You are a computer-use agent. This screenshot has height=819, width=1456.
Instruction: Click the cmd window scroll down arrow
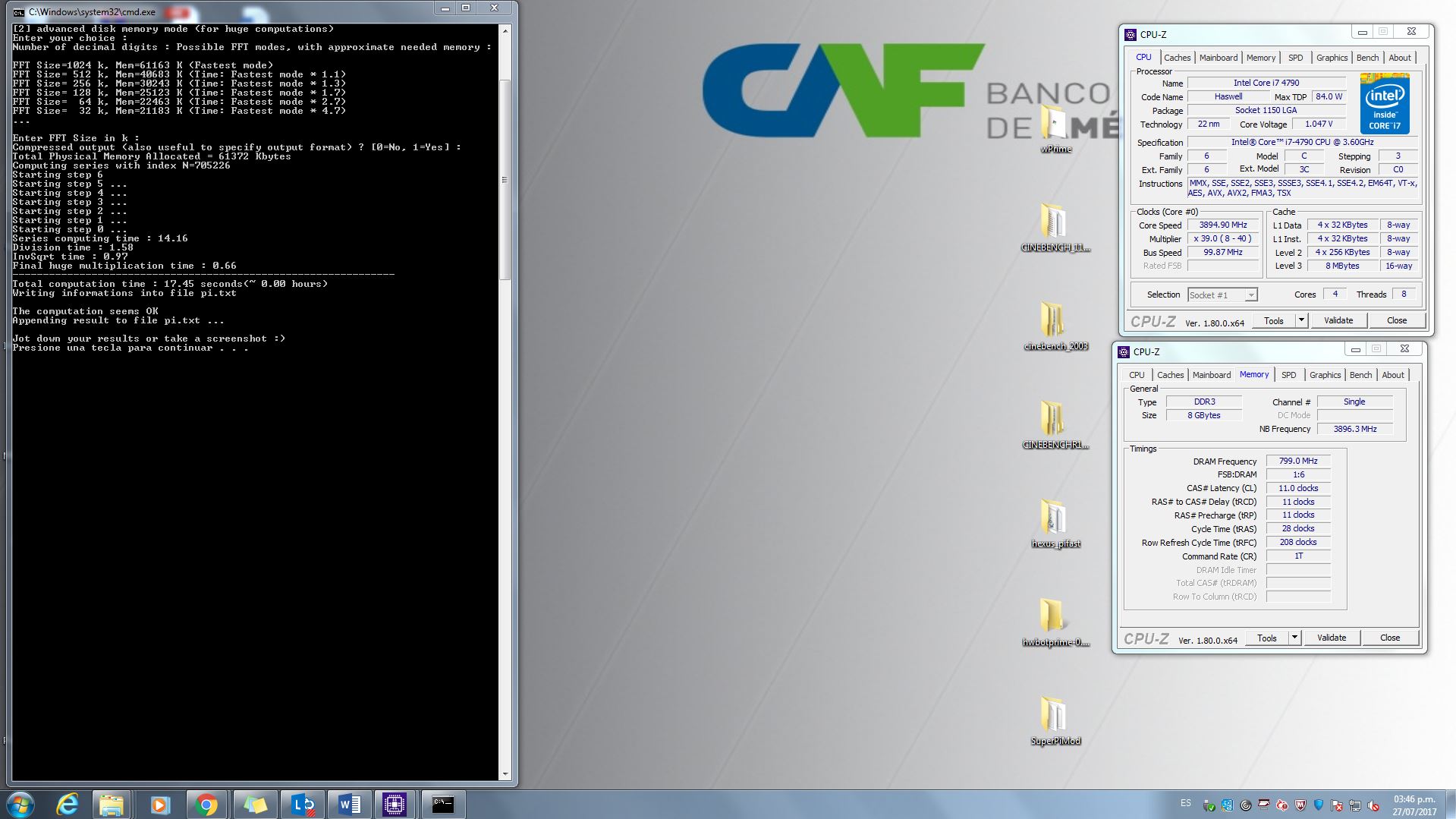[x=505, y=774]
